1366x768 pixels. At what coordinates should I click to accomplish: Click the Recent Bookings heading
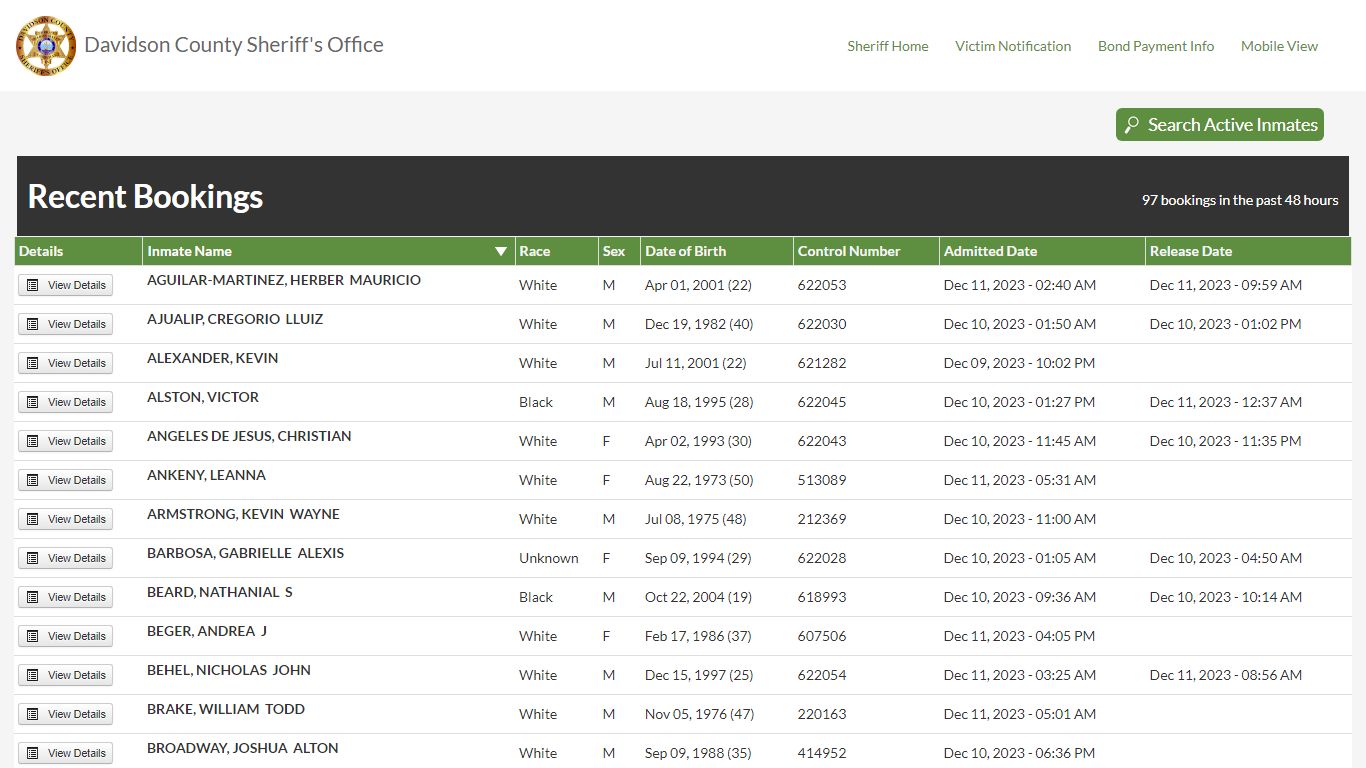point(145,196)
